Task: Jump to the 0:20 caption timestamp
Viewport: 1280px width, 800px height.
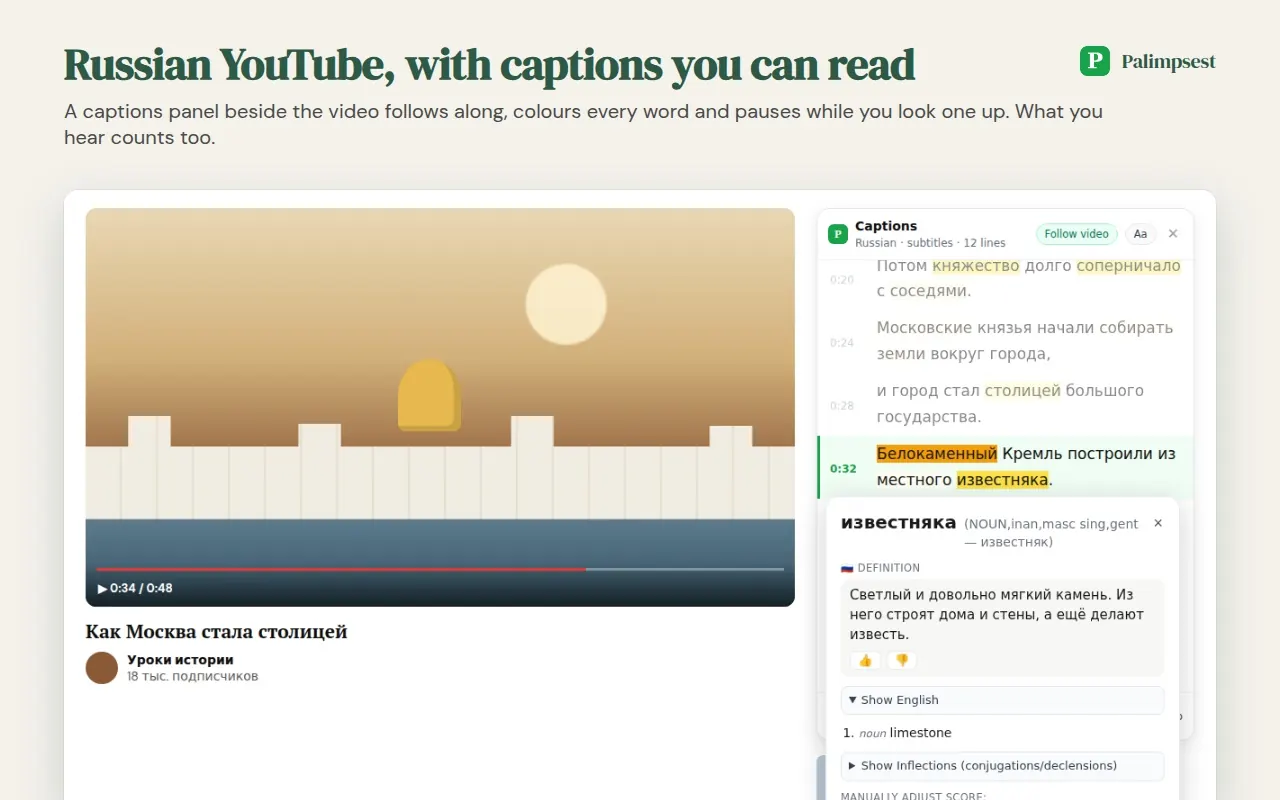Action: point(842,280)
